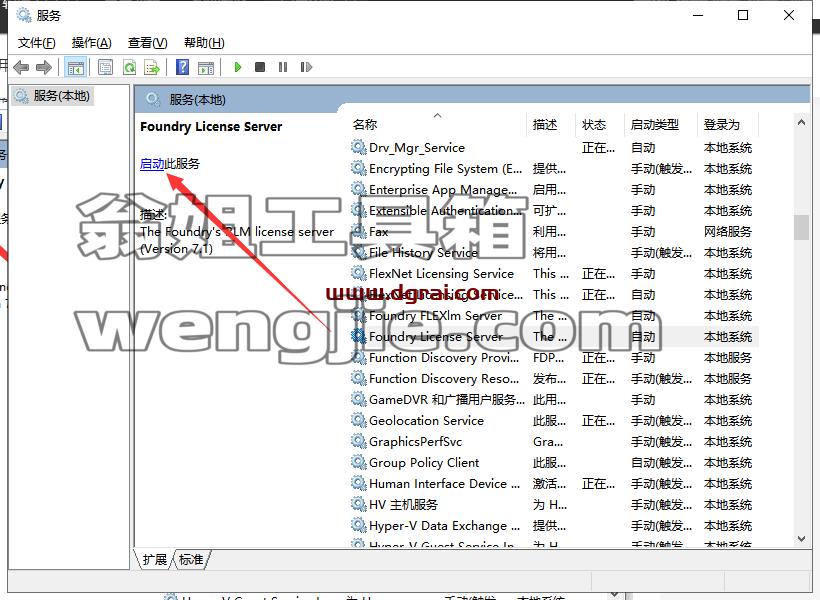Switch to the 标准 tab

tap(191, 560)
